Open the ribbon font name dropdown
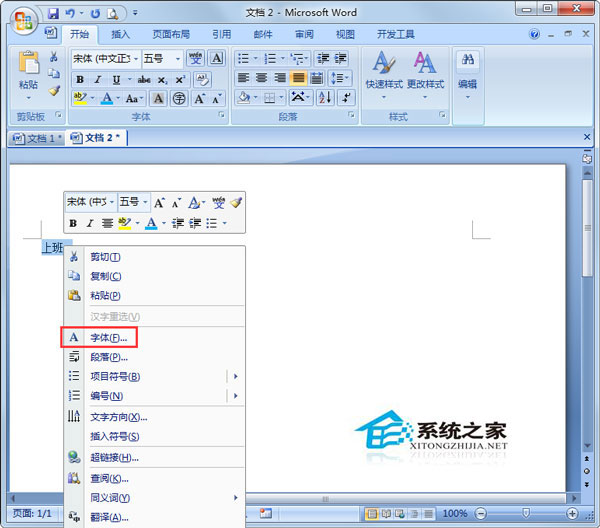Image resolution: width=600 pixels, height=528 pixels. coord(134,59)
